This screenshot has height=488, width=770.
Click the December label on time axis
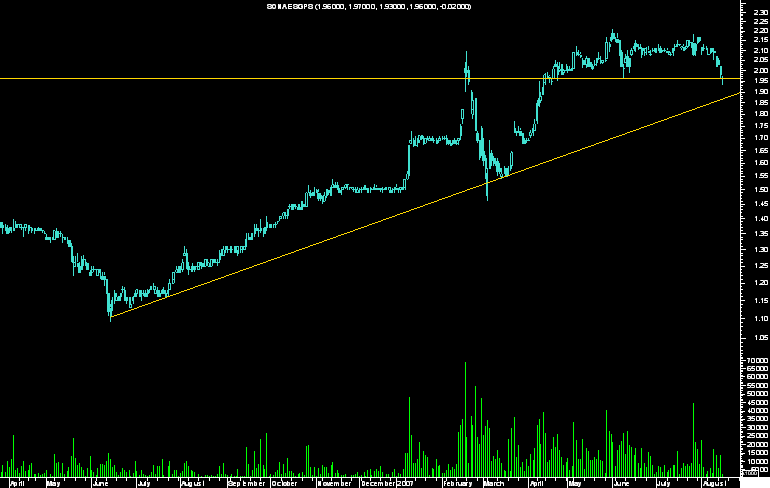(378, 483)
